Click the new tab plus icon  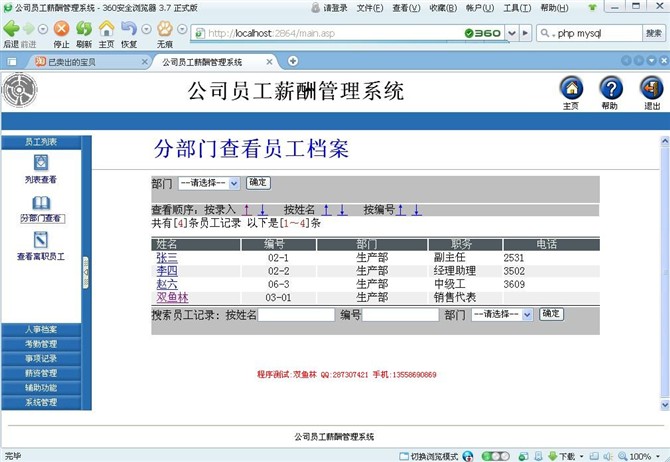(293, 61)
